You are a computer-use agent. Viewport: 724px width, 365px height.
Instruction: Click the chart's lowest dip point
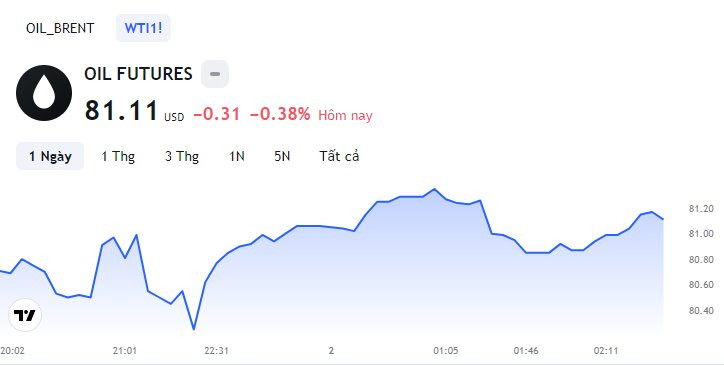pos(193,329)
